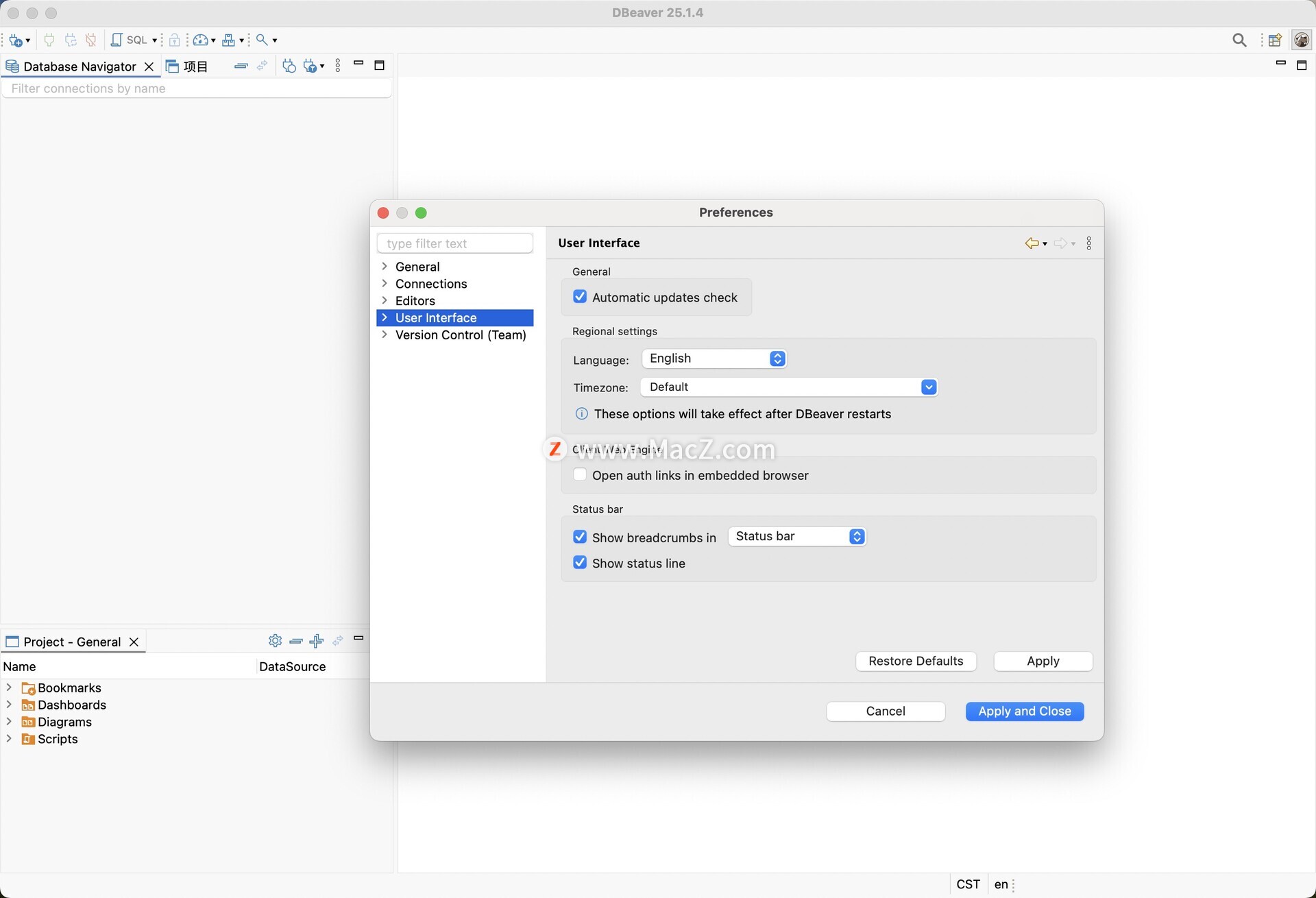Maximize the Database Navigator panel
Screen dimensions: 1316x898
[x=380, y=65]
